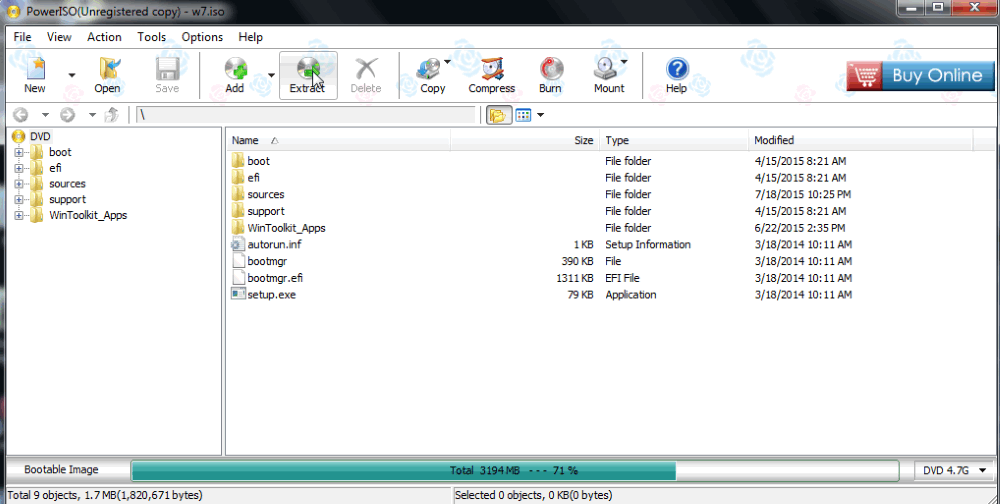Click the Copy disc toolbar icon
This screenshot has width=1000, height=504.
pos(431,75)
